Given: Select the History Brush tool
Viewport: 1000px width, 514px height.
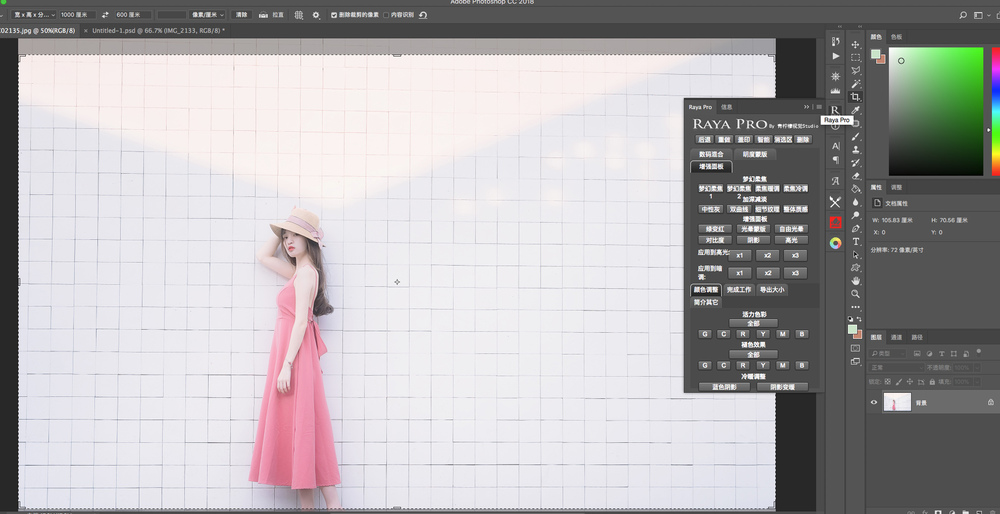Looking at the screenshot, I should (x=856, y=163).
